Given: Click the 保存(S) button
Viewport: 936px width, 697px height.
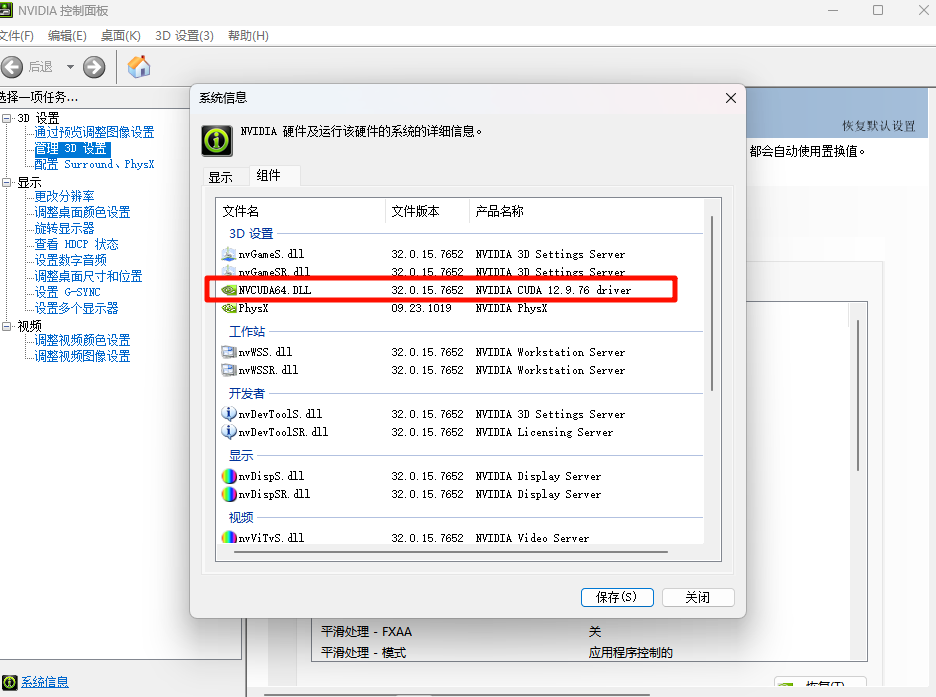Looking at the screenshot, I should (x=617, y=597).
